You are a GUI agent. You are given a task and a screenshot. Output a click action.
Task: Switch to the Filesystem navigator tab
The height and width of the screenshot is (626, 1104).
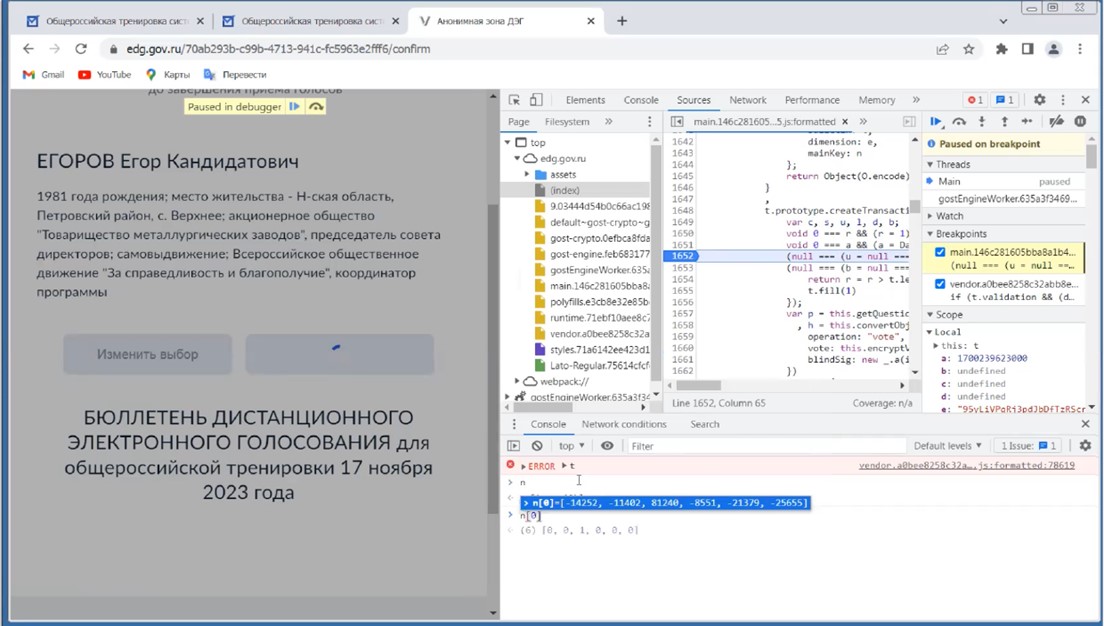click(x=567, y=122)
